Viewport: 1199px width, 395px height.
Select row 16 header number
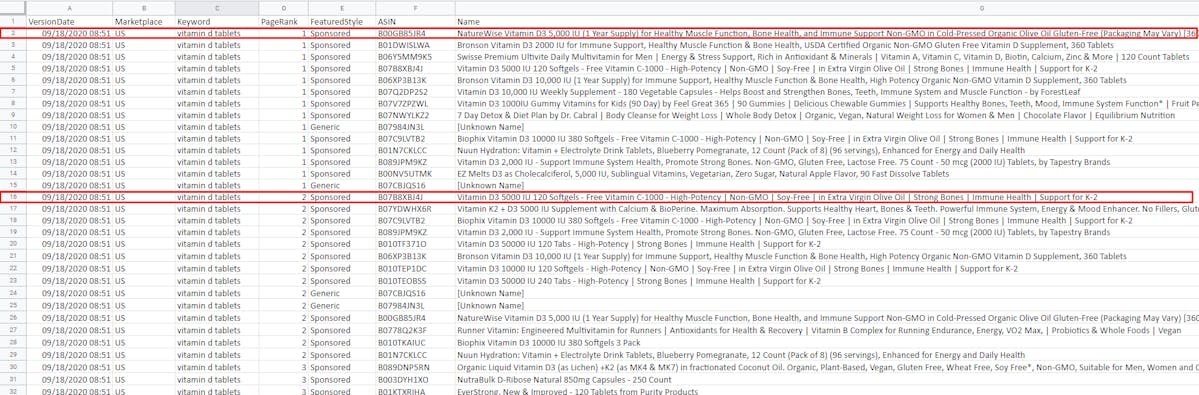(13, 197)
